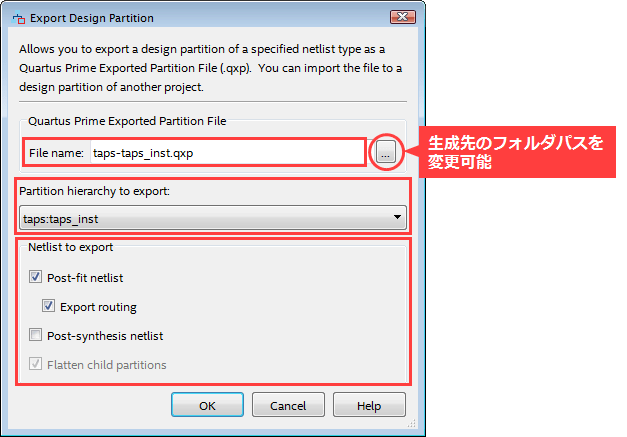Screen dimensions: 627x437
Task: Click the "File name:" label
Action: tap(56, 152)
